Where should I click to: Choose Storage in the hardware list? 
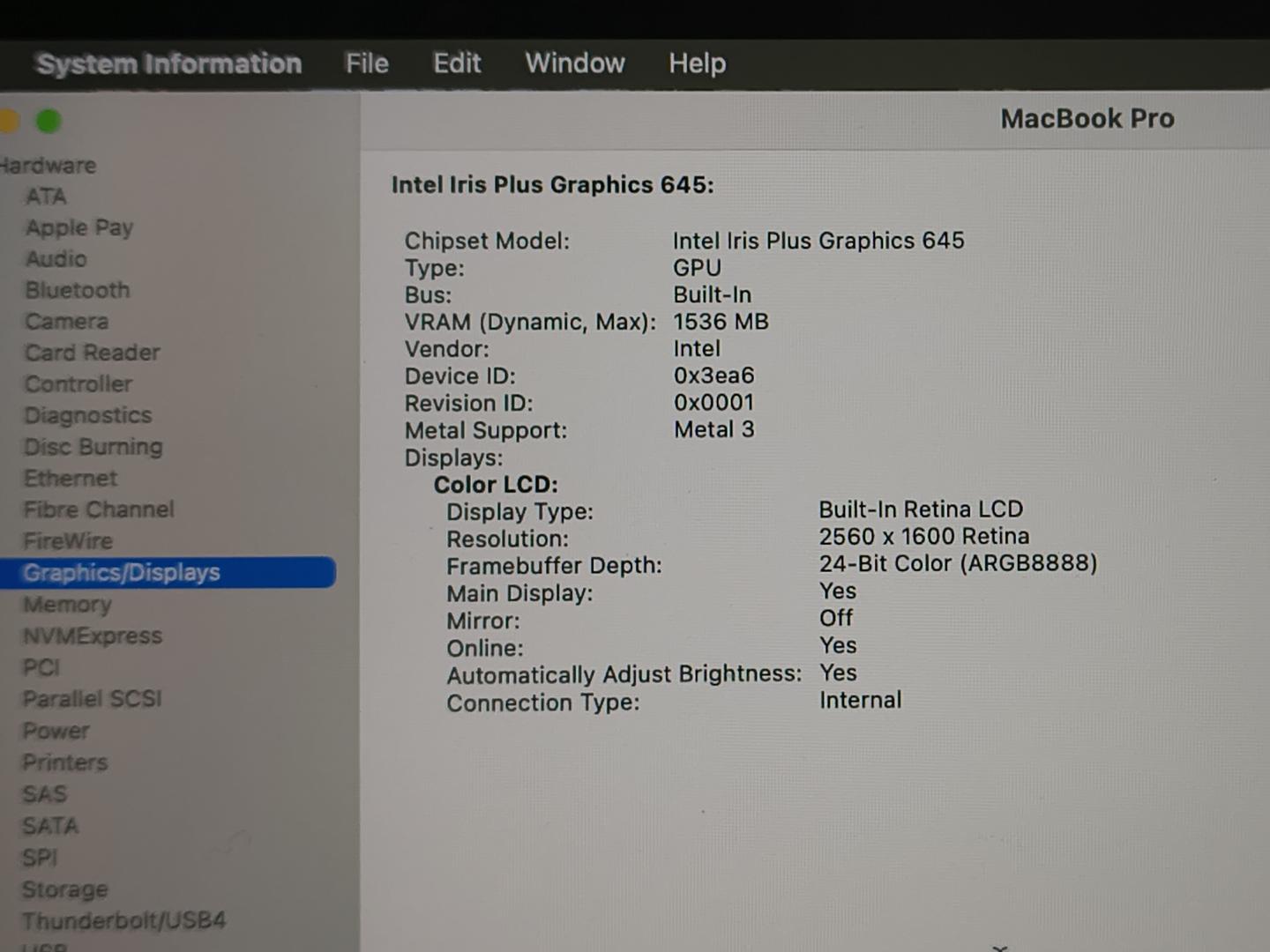(x=65, y=889)
